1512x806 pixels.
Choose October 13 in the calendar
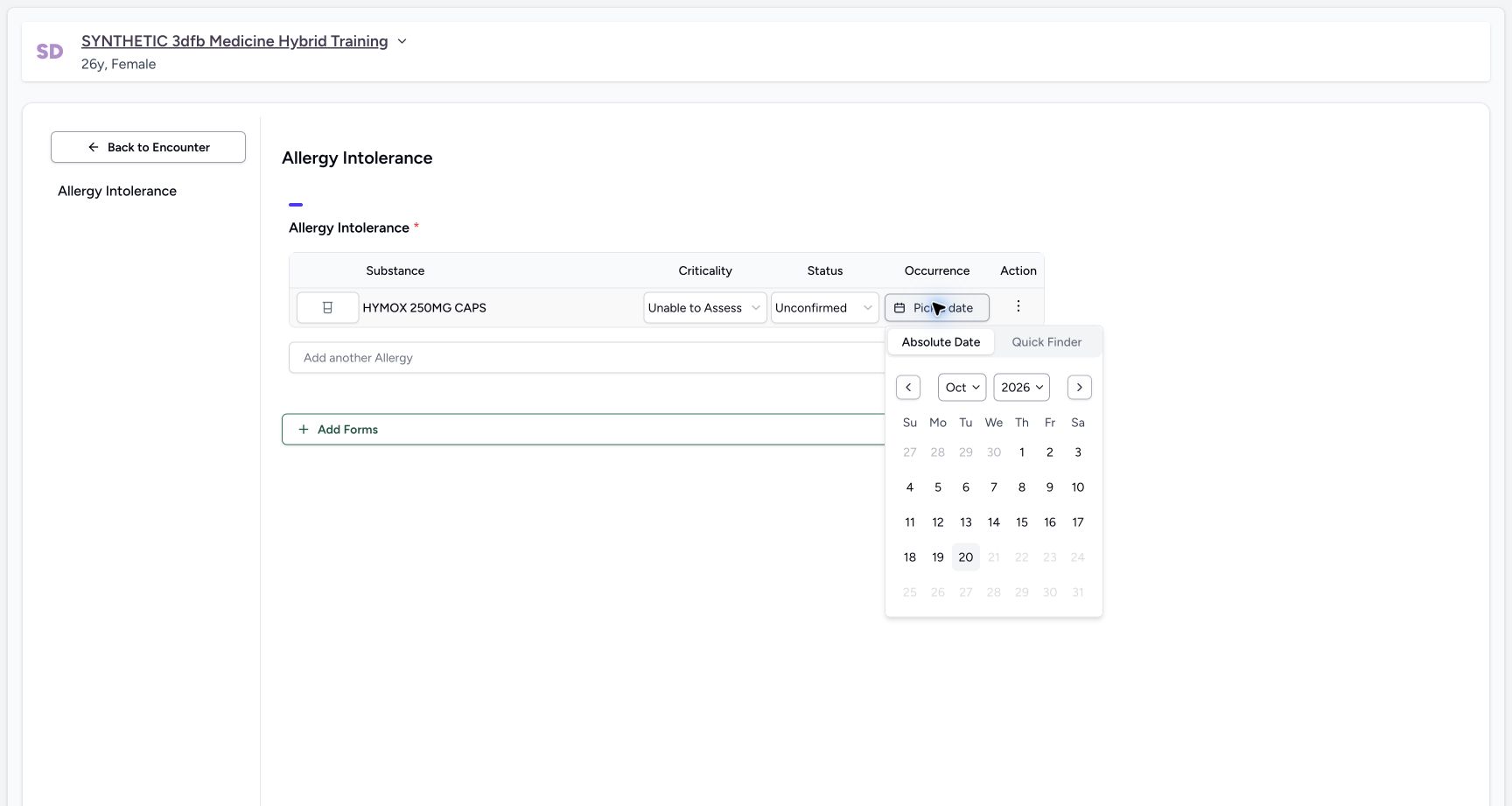[x=966, y=522]
